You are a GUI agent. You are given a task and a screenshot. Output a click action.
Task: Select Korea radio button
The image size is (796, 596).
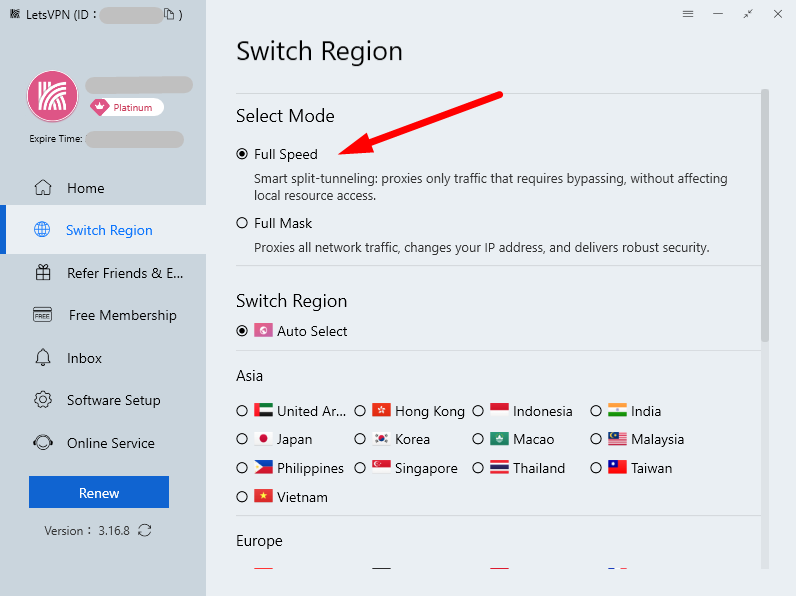(x=360, y=439)
